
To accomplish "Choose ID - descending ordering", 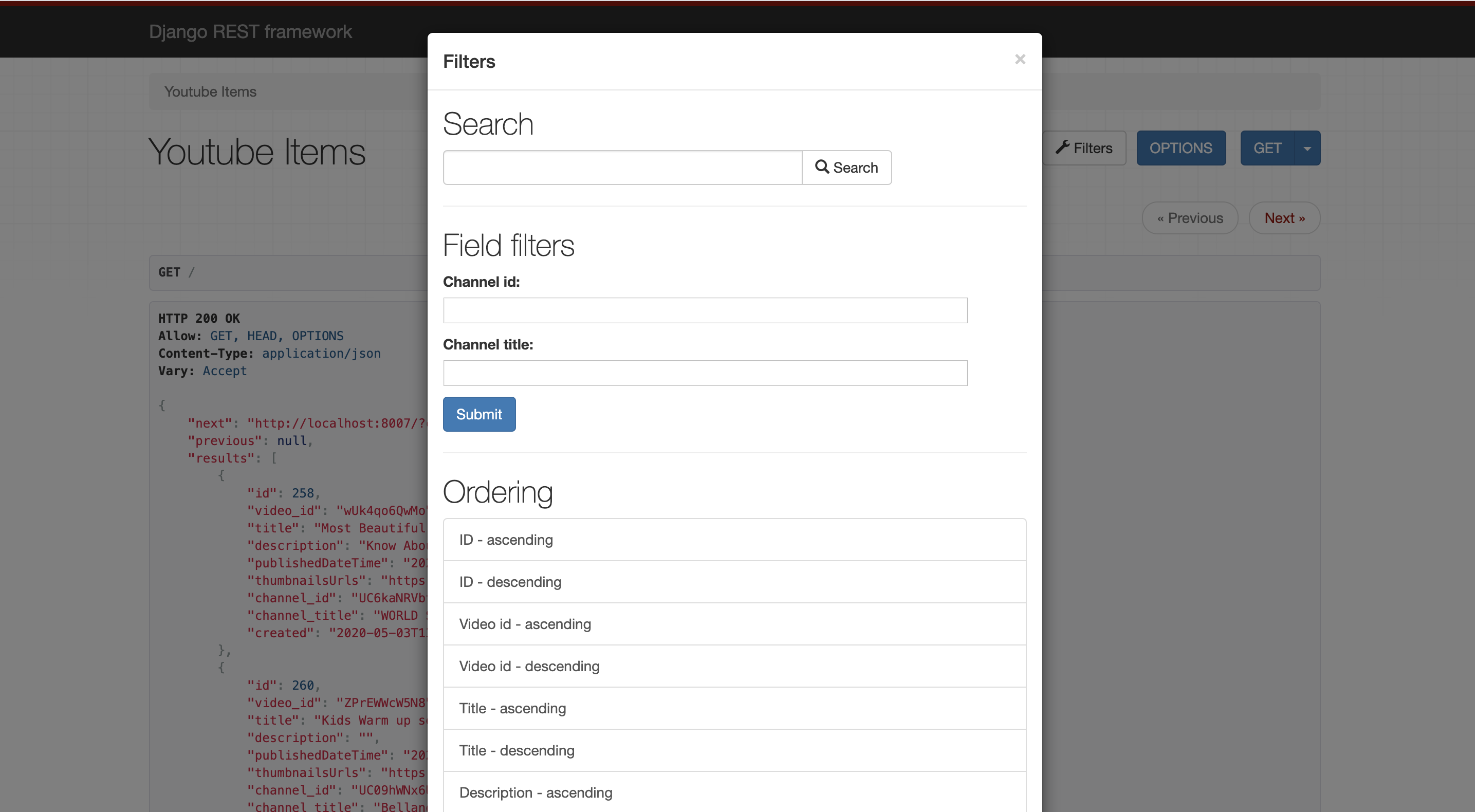I will coord(734,582).
